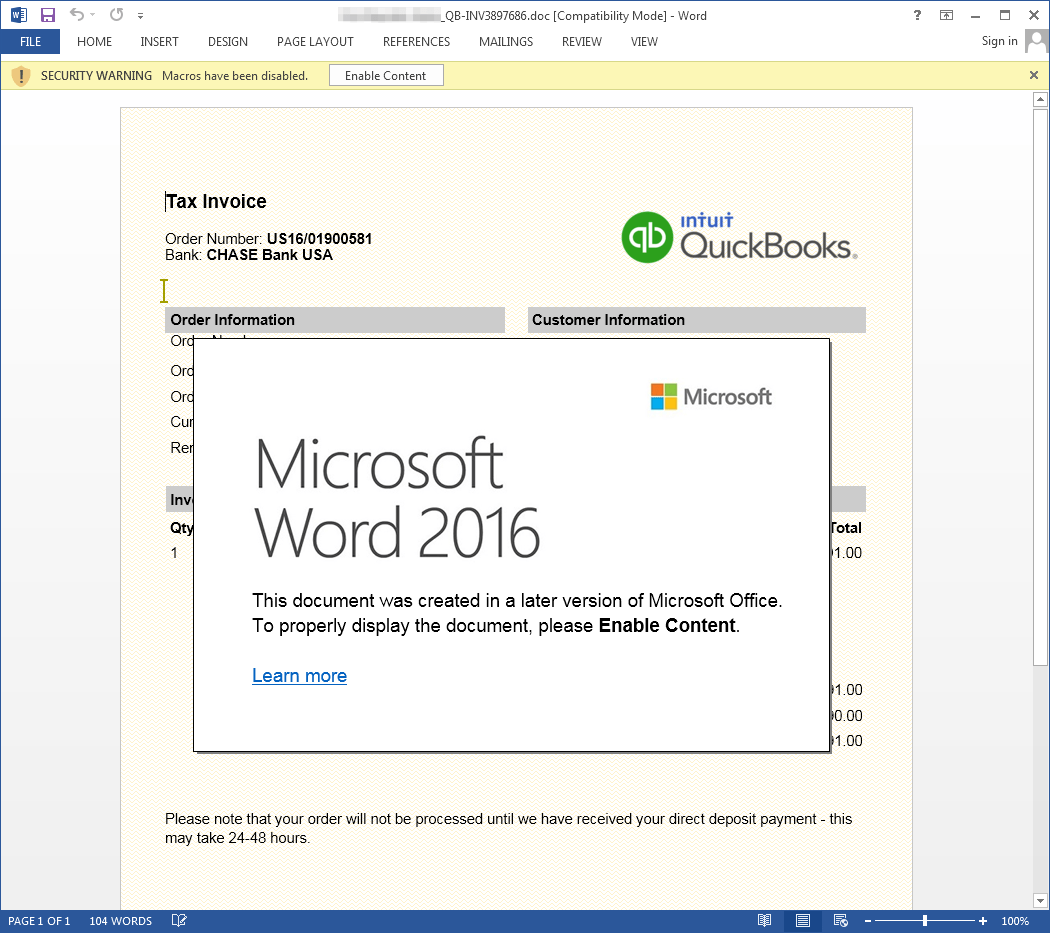The height and width of the screenshot is (933, 1050).
Task: Switch to the VIEW tab
Action: pyautogui.click(x=644, y=42)
